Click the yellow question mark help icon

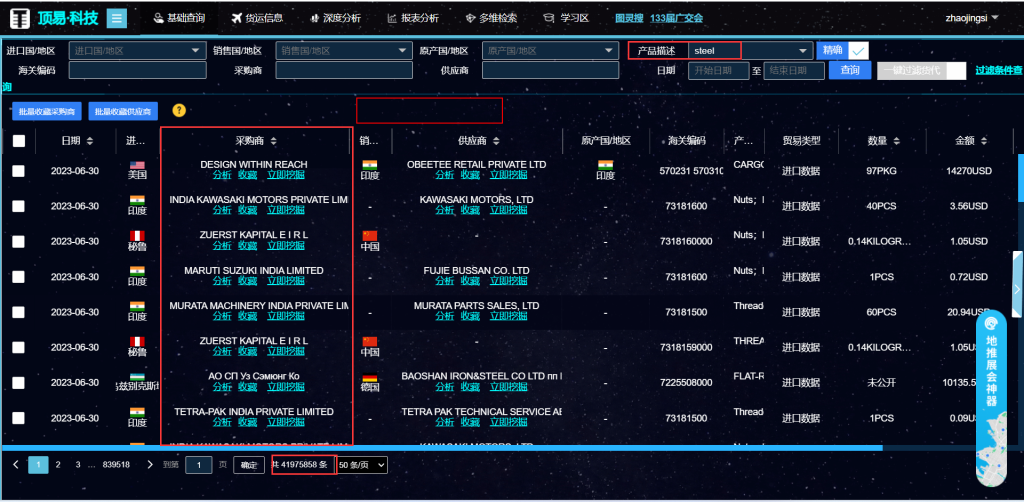pos(179,110)
